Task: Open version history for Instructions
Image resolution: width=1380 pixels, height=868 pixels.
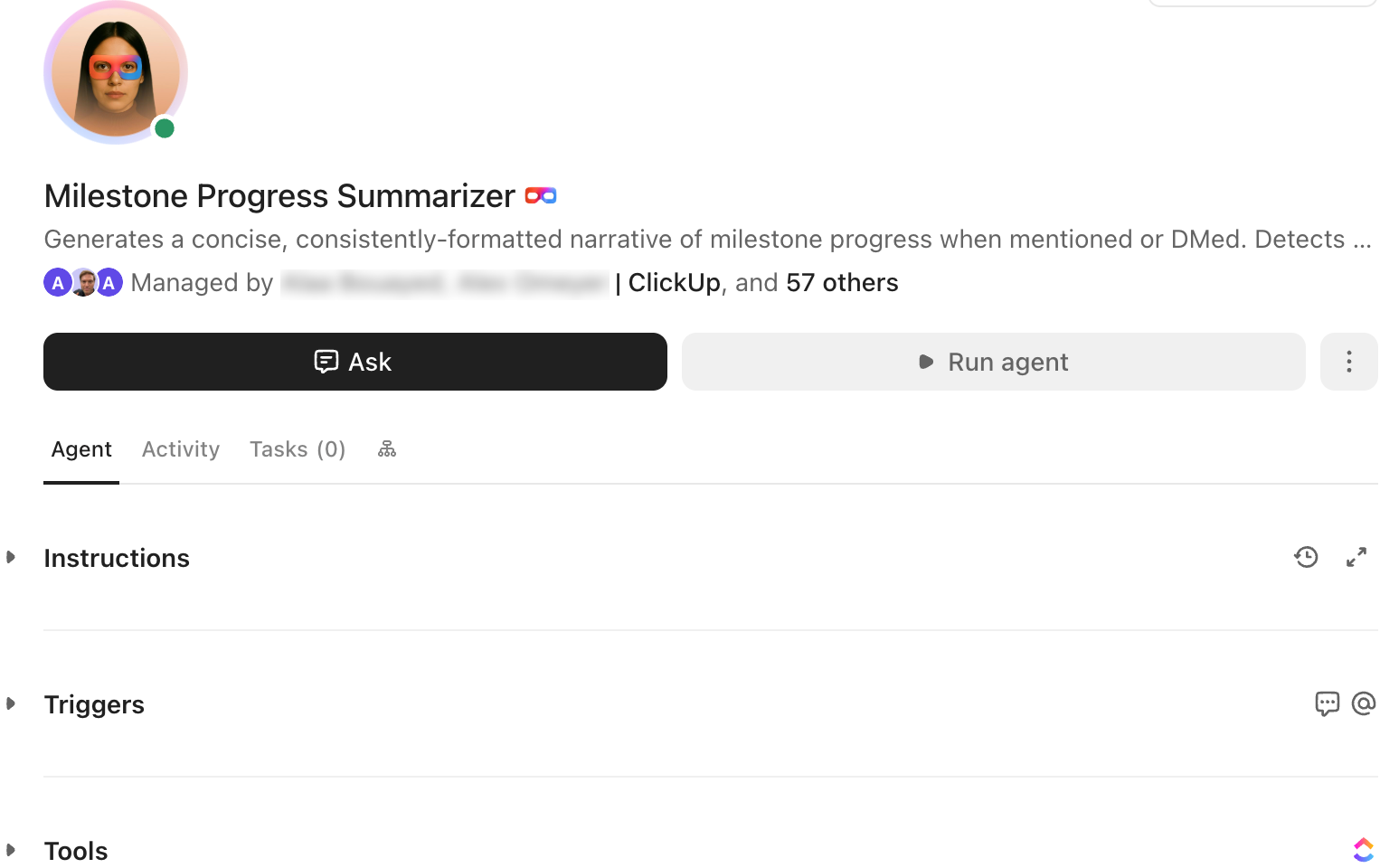Action: [x=1306, y=558]
